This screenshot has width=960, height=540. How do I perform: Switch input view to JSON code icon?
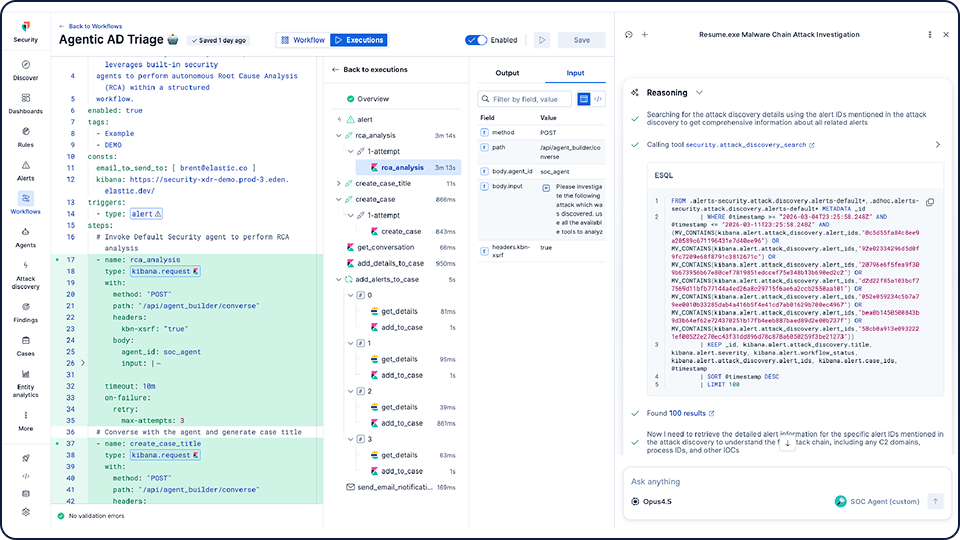point(599,99)
